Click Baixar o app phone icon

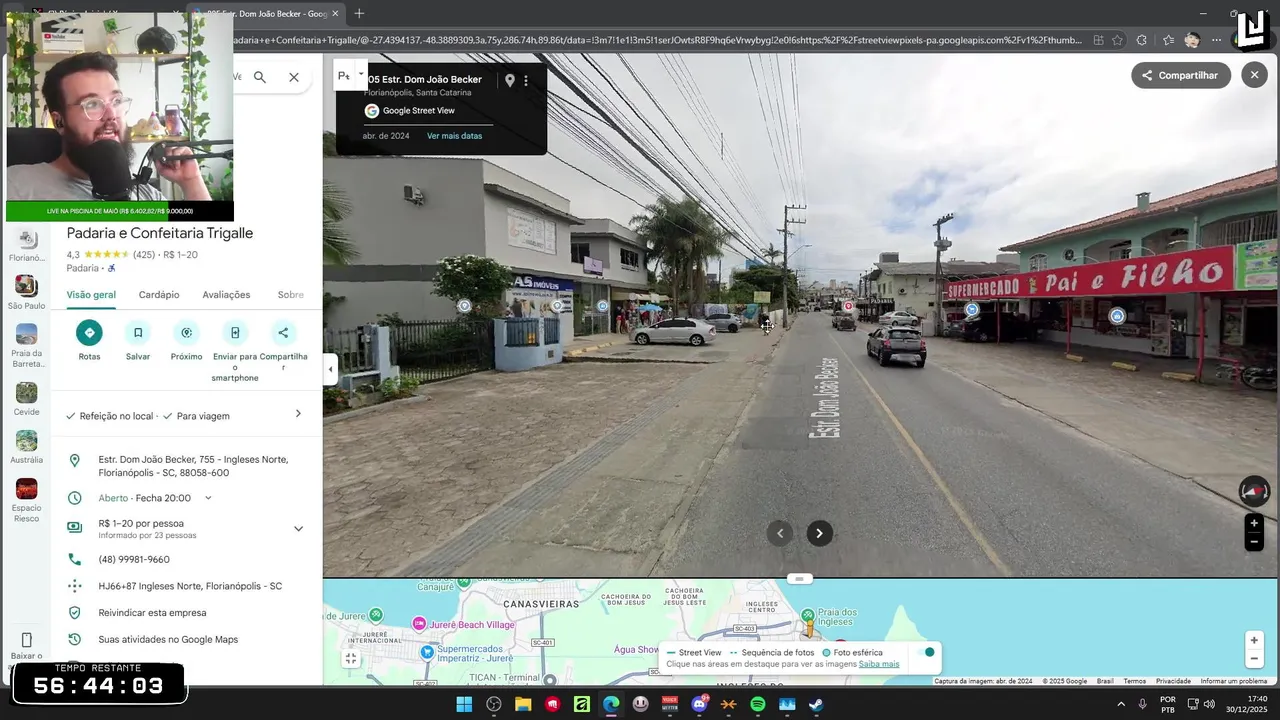tap(27, 641)
